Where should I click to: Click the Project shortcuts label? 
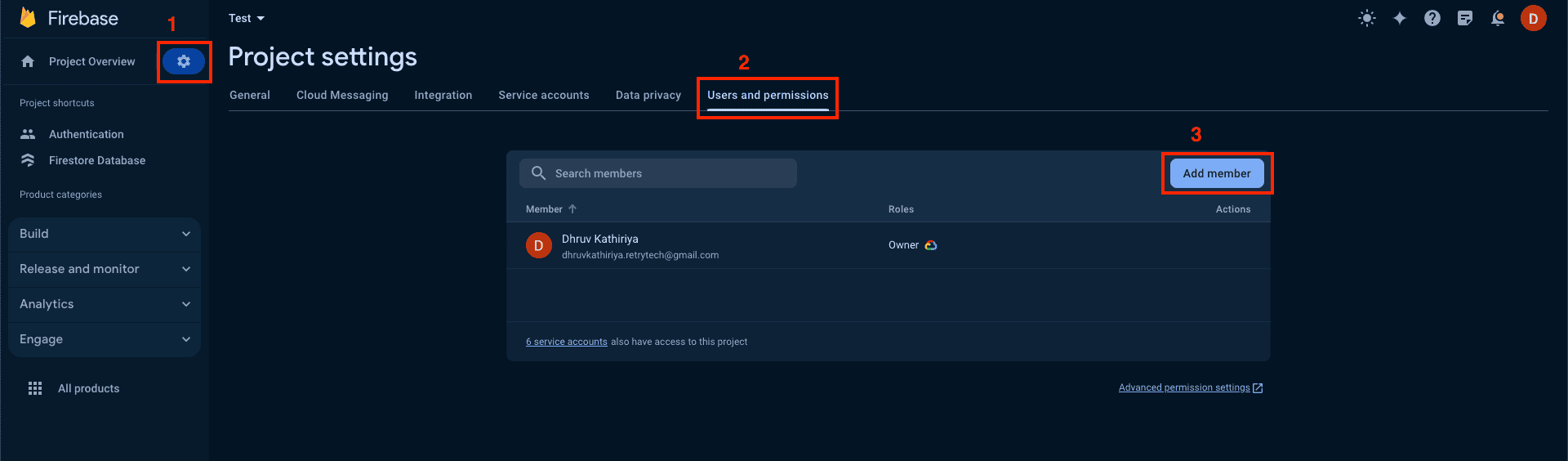57,103
